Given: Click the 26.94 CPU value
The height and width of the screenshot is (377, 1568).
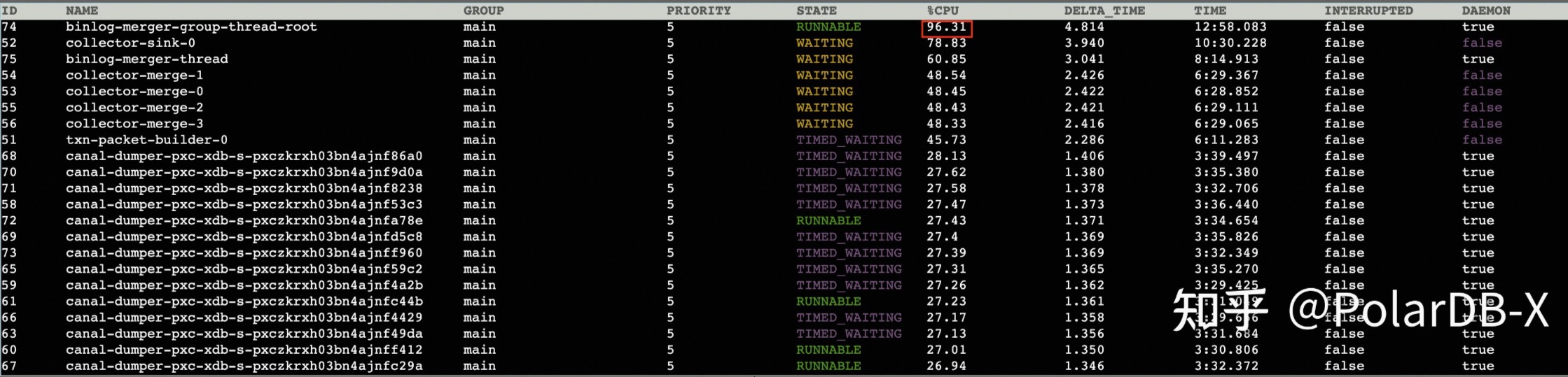Looking at the screenshot, I should pyautogui.click(x=947, y=365).
